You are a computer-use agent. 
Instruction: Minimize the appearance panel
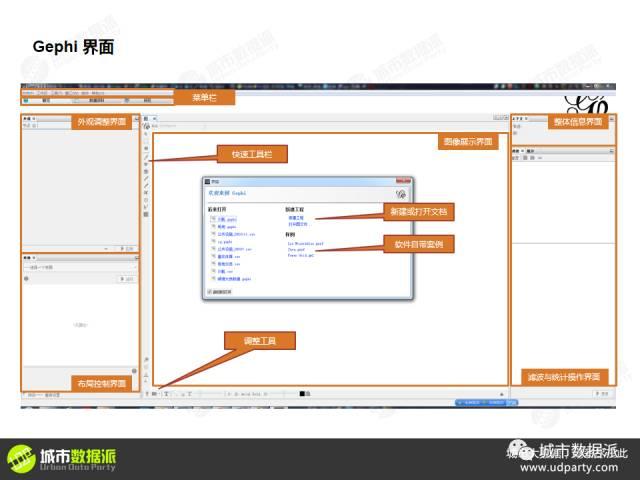[x=136, y=118]
